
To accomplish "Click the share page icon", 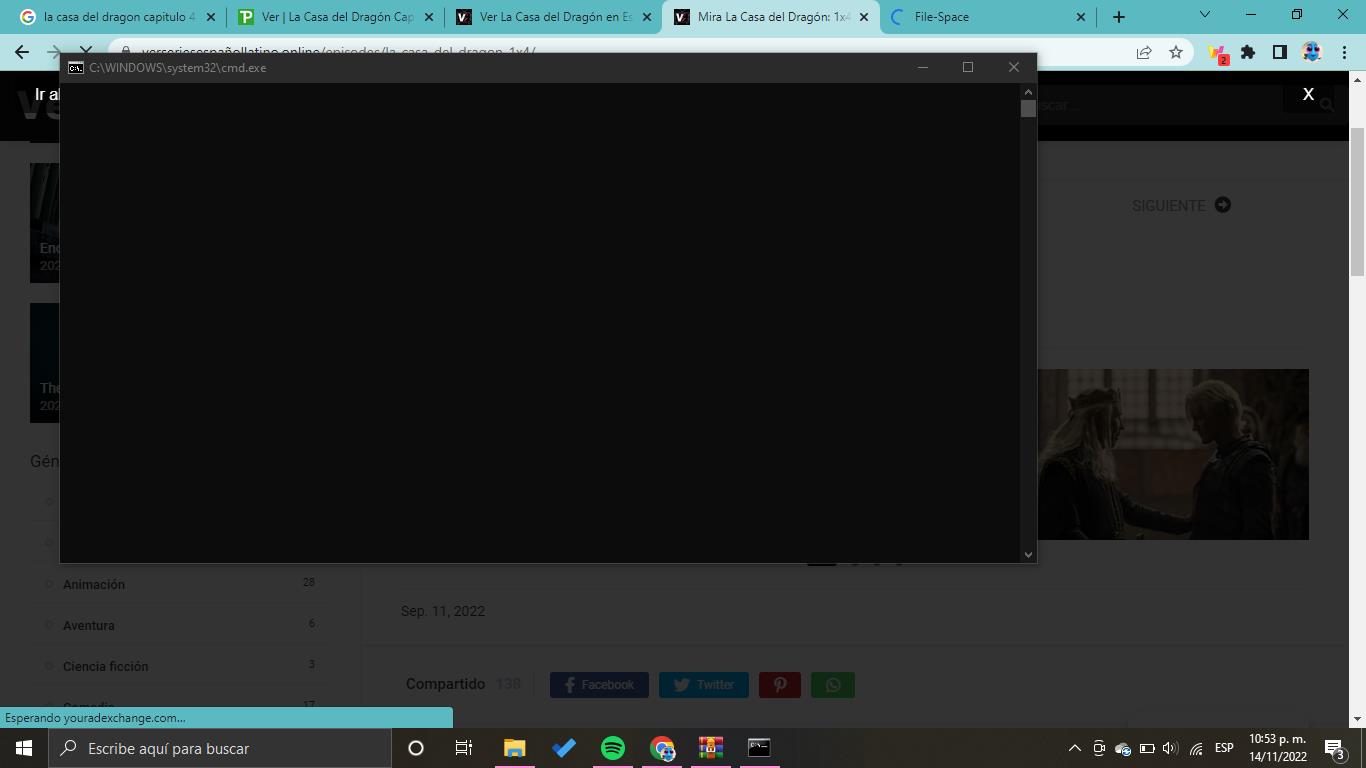I will coord(1144,52).
